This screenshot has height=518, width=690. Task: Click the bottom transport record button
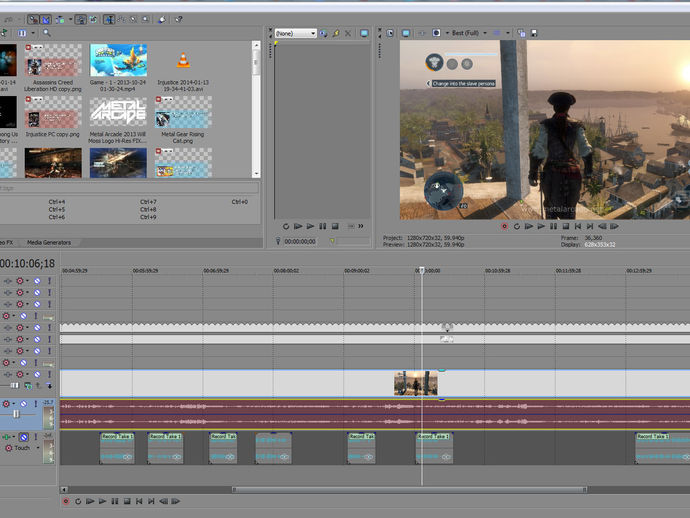[66, 501]
